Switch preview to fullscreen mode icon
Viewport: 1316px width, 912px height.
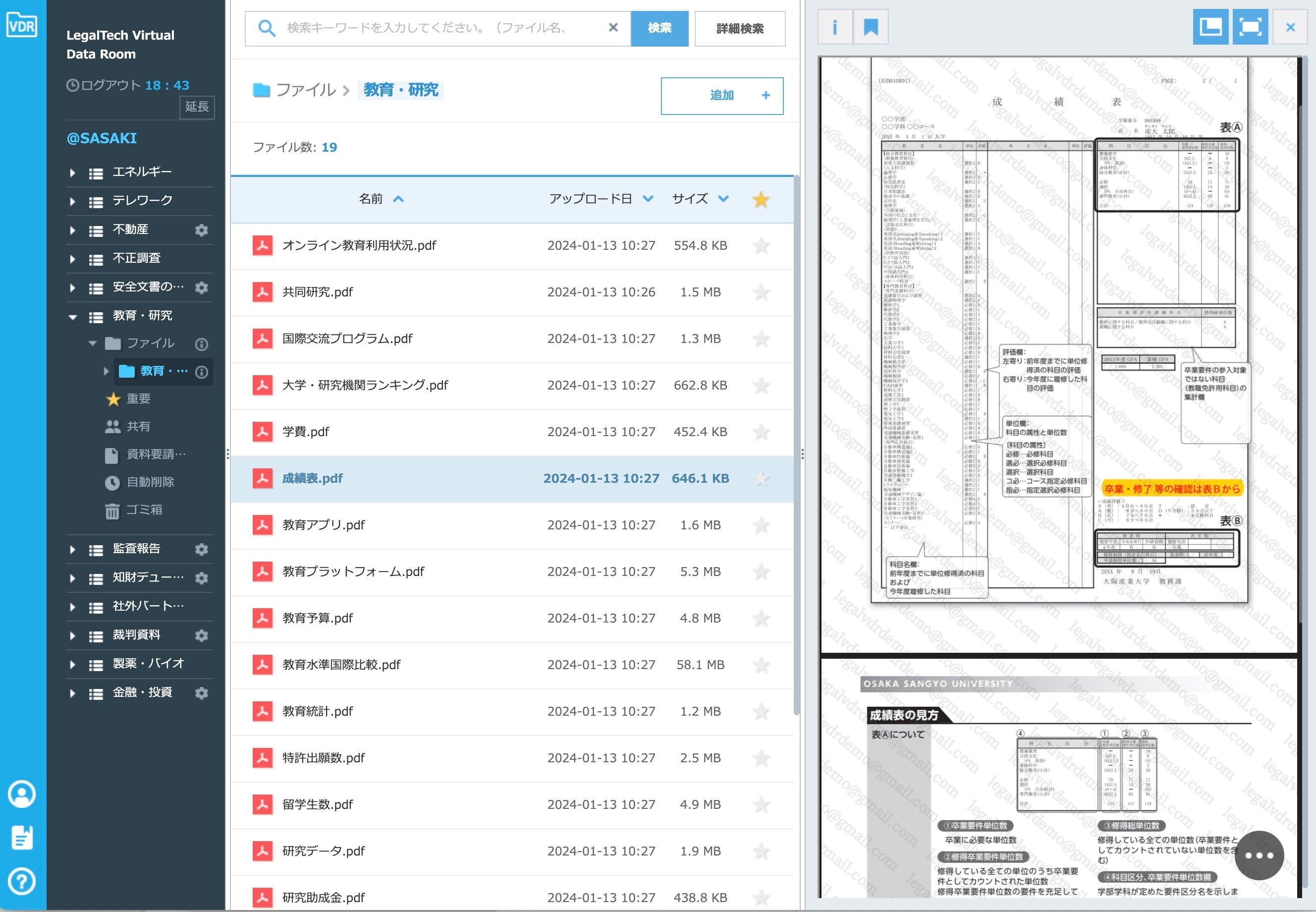(1250, 27)
